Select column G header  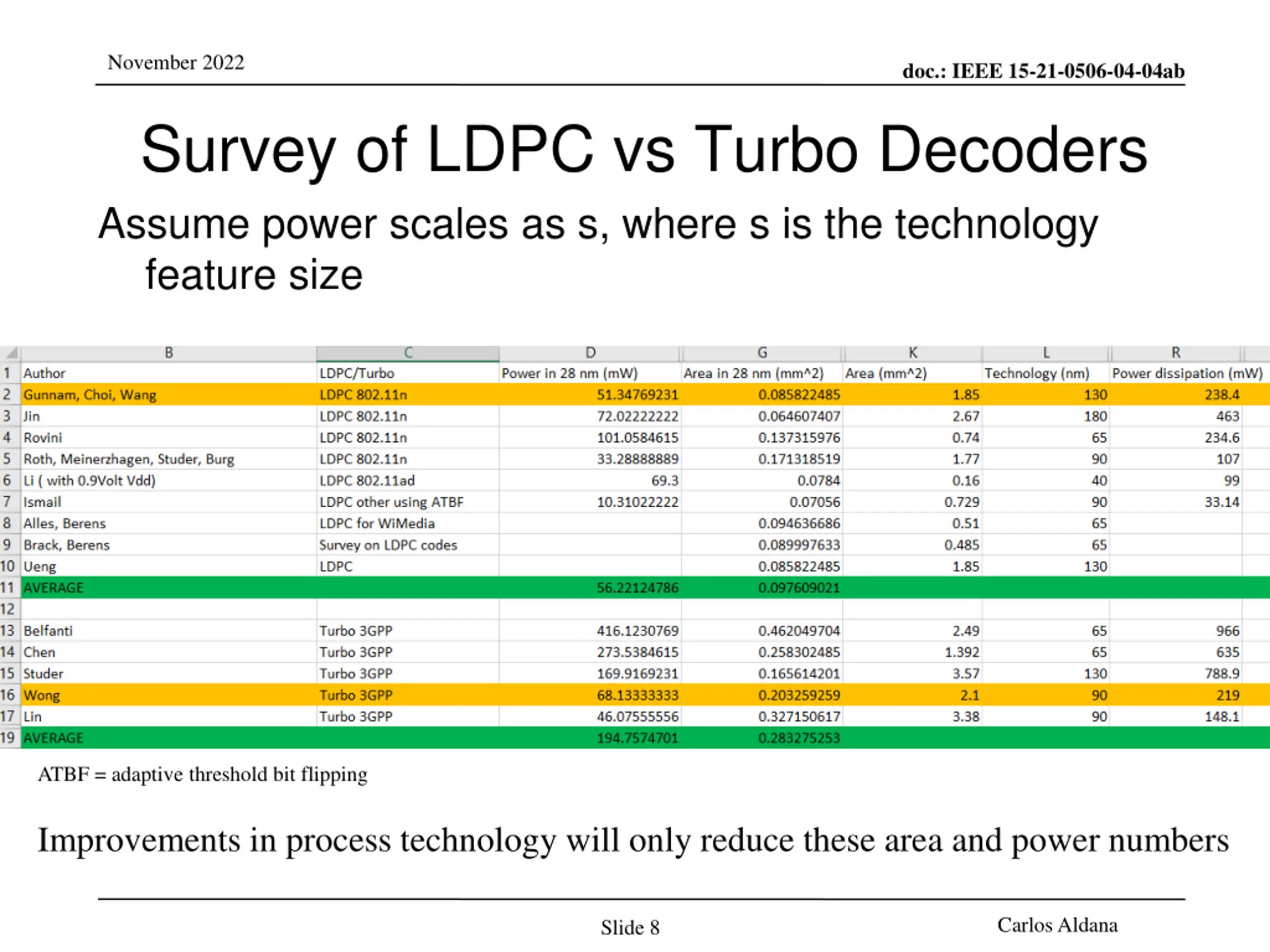coord(762,353)
